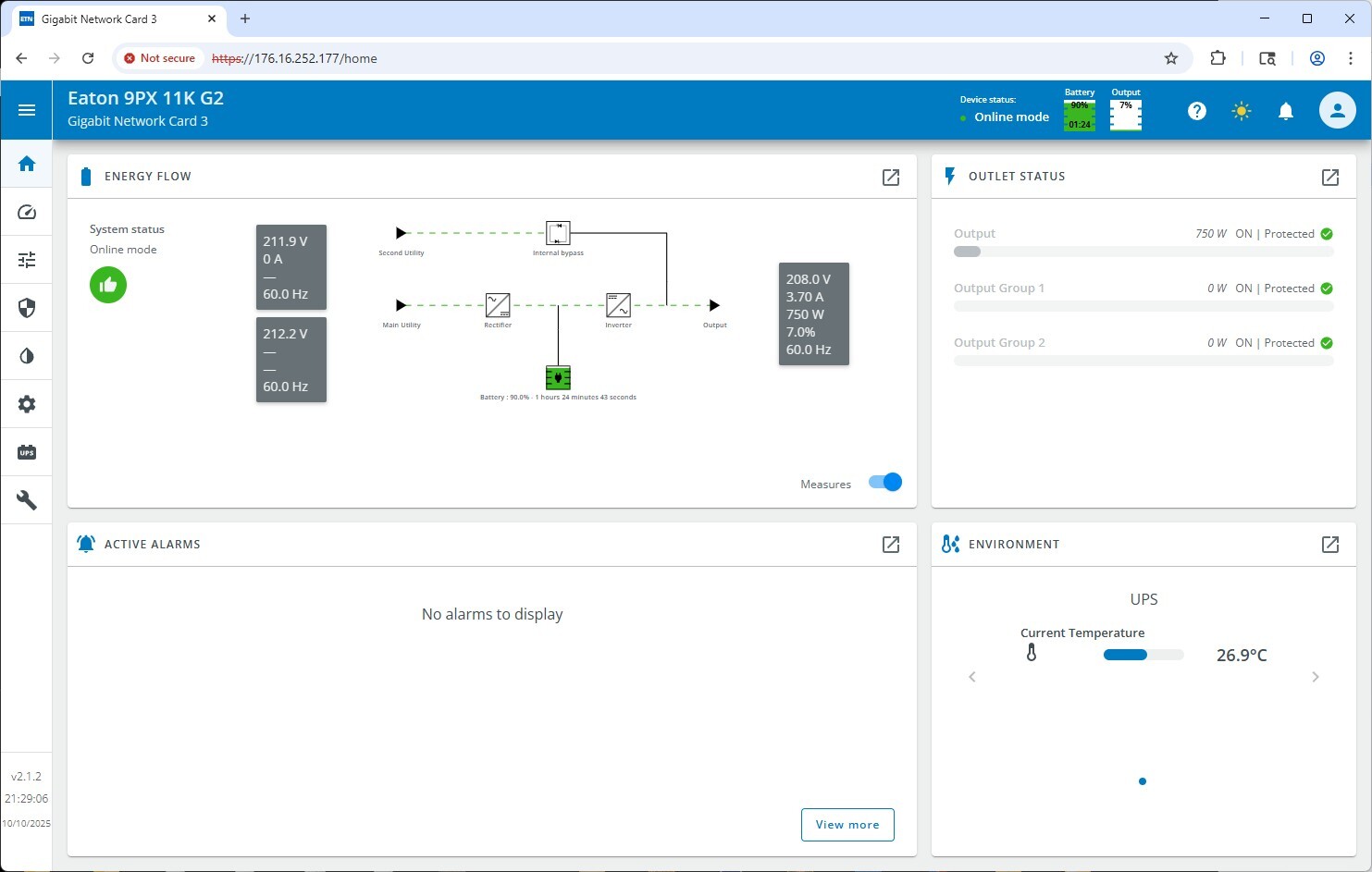Open the Protection shield sidebar icon
1372x872 pixels.
point(27,308)
